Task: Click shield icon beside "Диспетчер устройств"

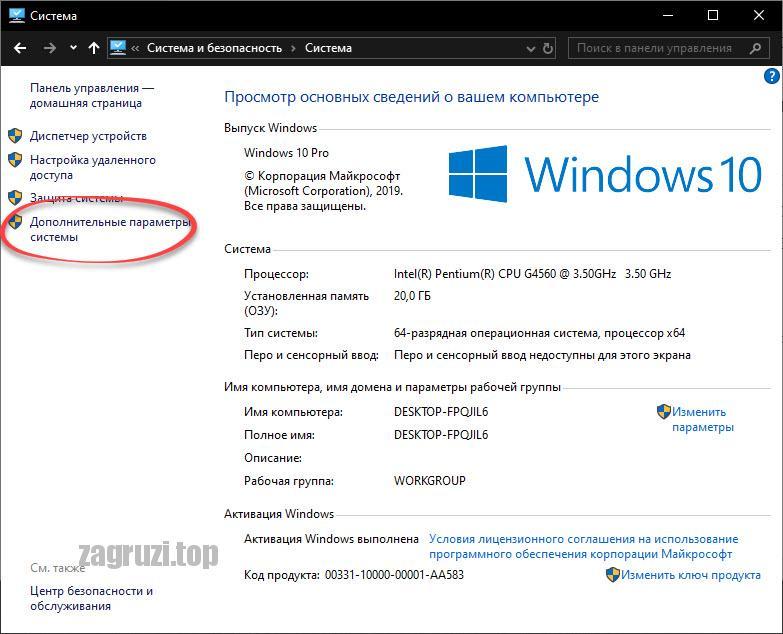Action: click(15, 135)
